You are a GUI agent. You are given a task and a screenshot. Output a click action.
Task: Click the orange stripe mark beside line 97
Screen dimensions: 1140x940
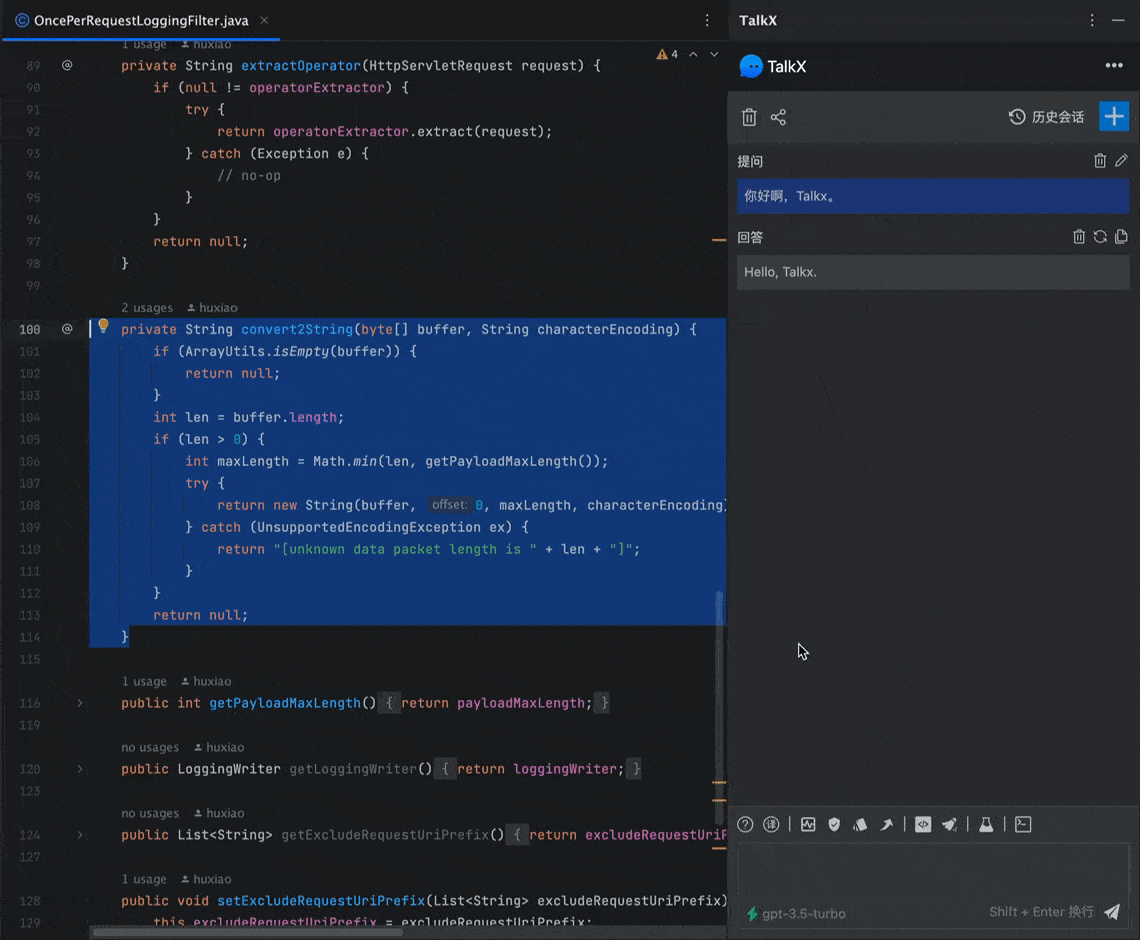pos(719,239)
